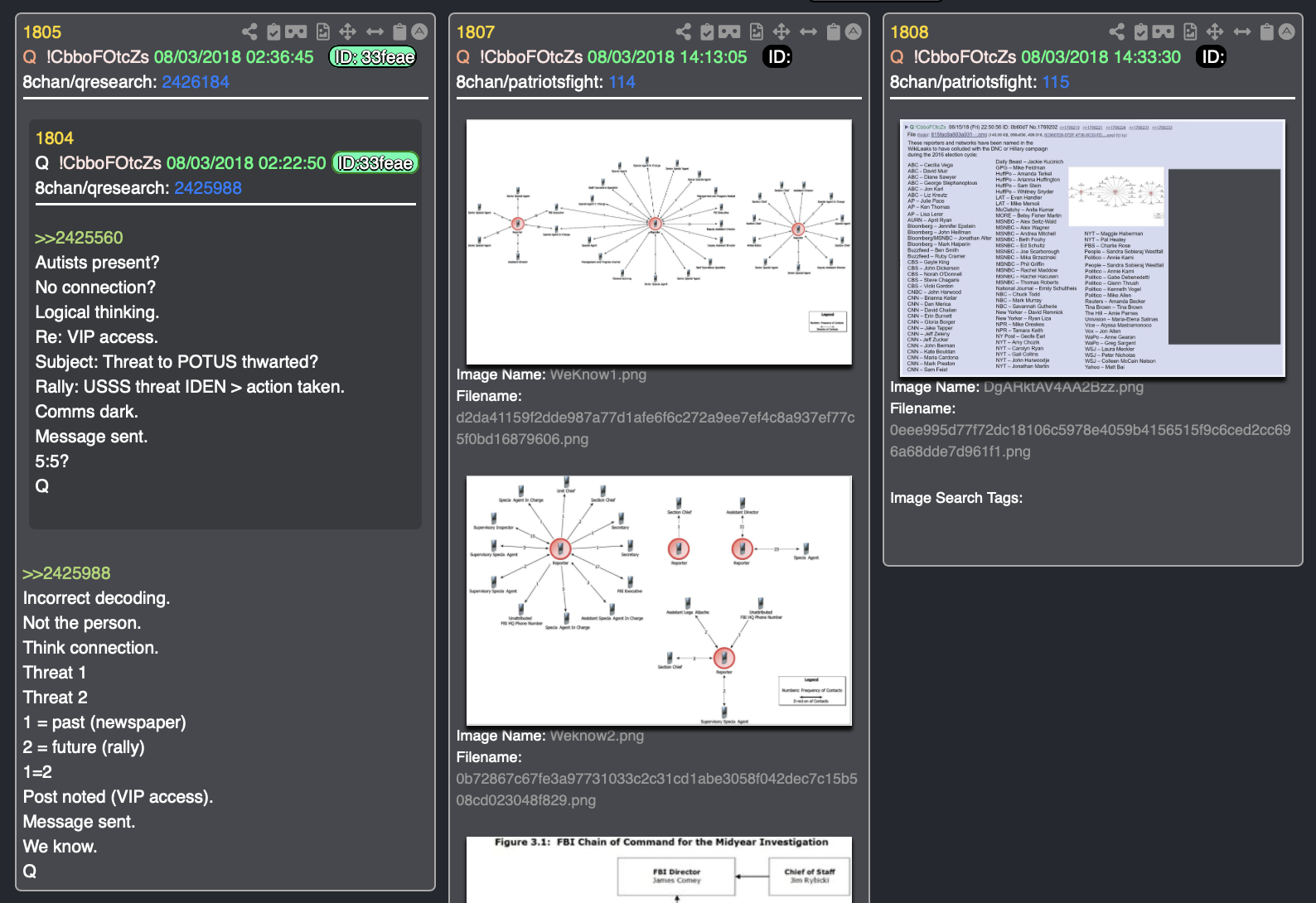This screenshot has height=903, width=1316.
Task: Click image file icon on post 1807
Action: [x=757, y=31]
